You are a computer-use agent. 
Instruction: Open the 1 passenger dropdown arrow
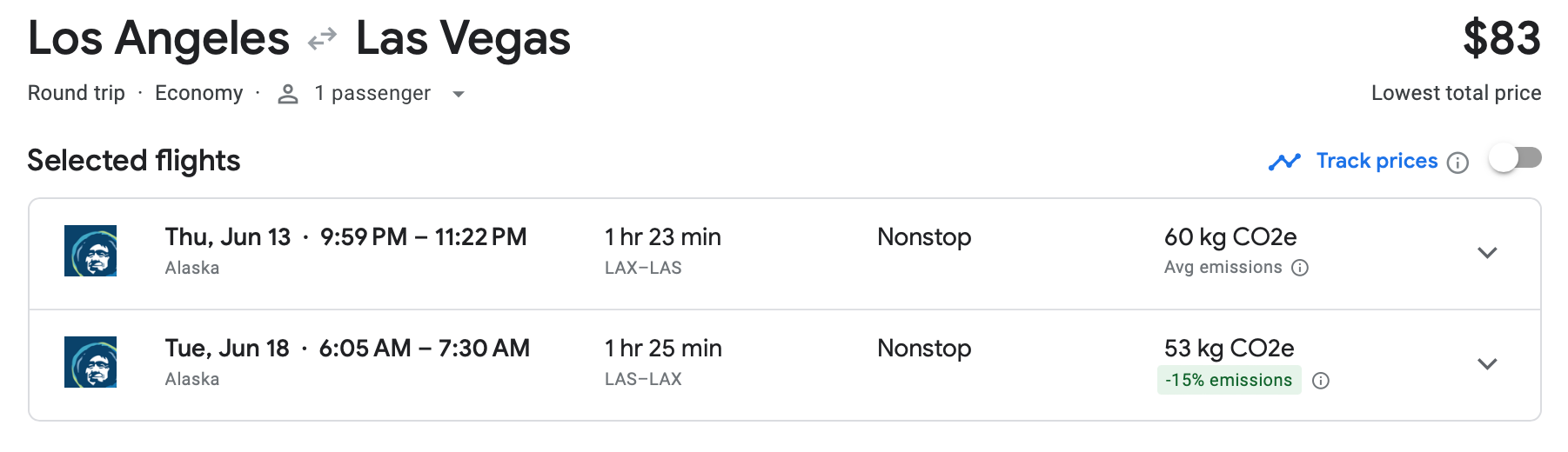coord(459,94)
